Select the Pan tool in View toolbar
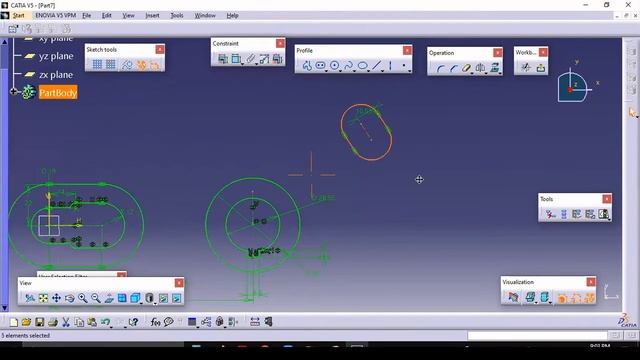The image size is (640, 360). (56, 298)
